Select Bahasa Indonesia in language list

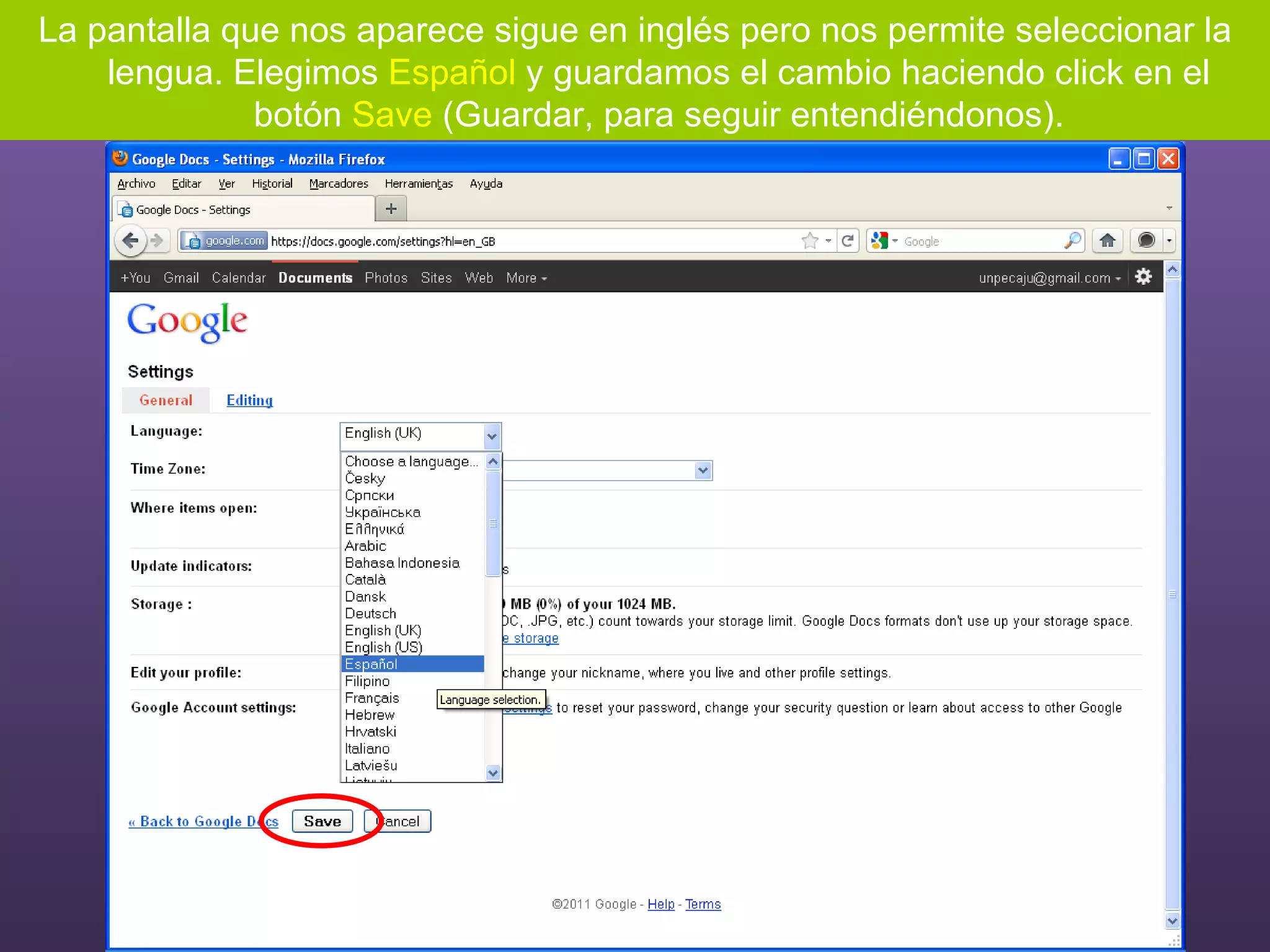413,563
